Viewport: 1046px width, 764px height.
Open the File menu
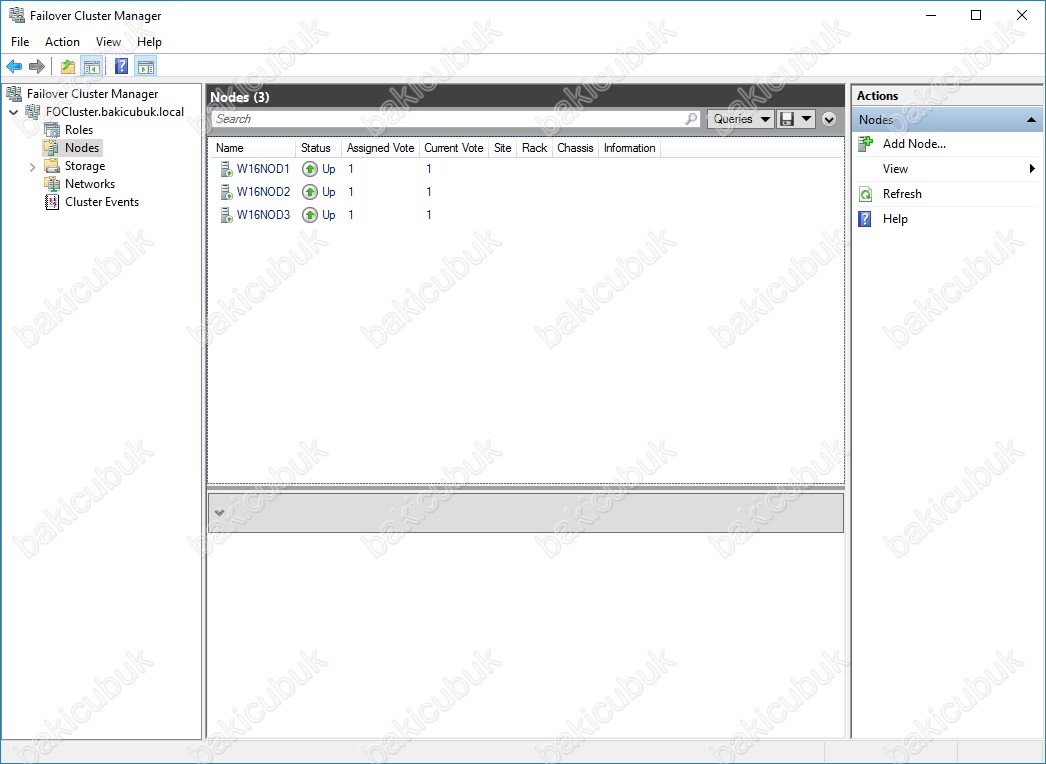[20, 41]
